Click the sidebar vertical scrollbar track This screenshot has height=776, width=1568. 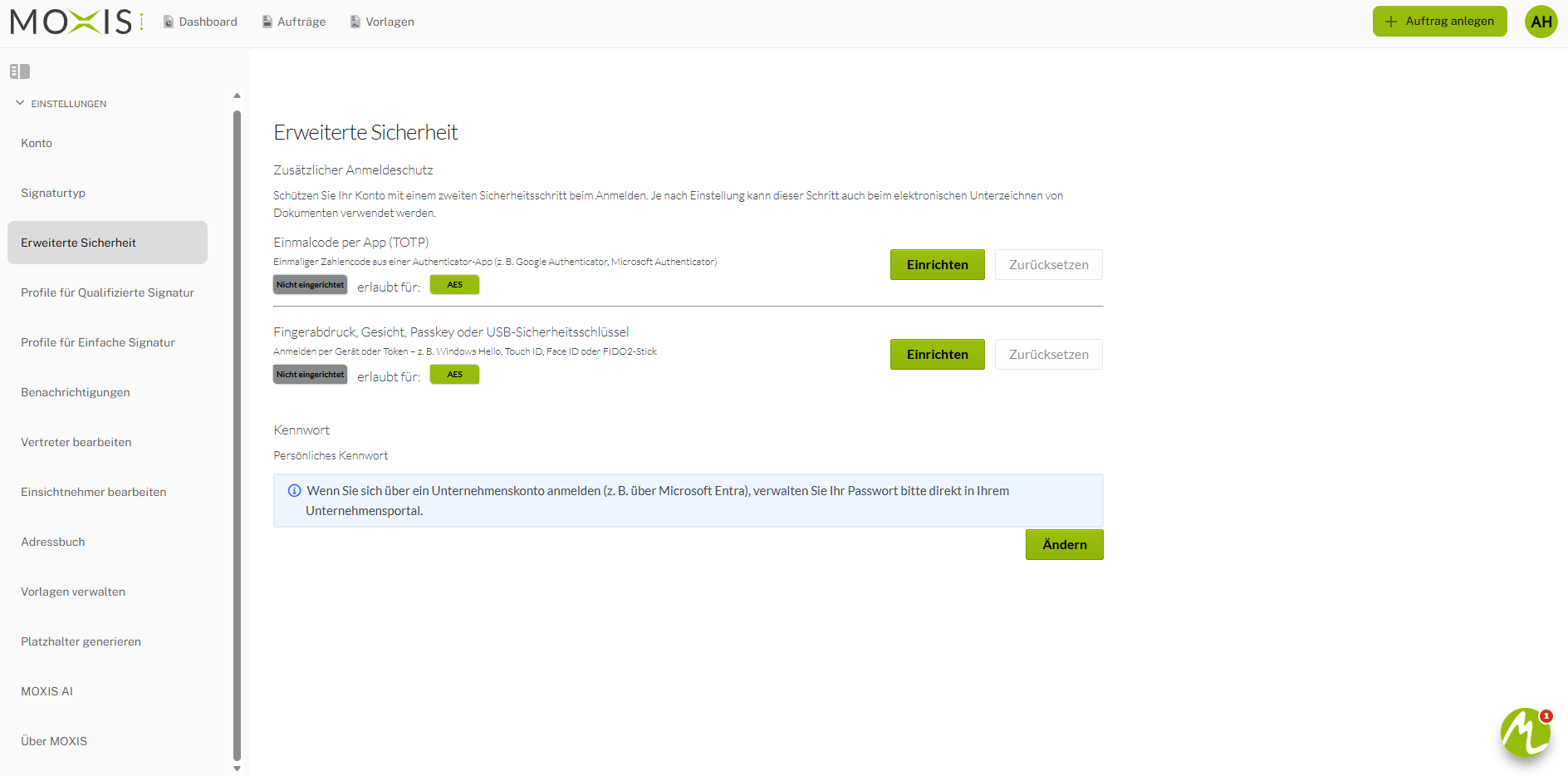237,435
